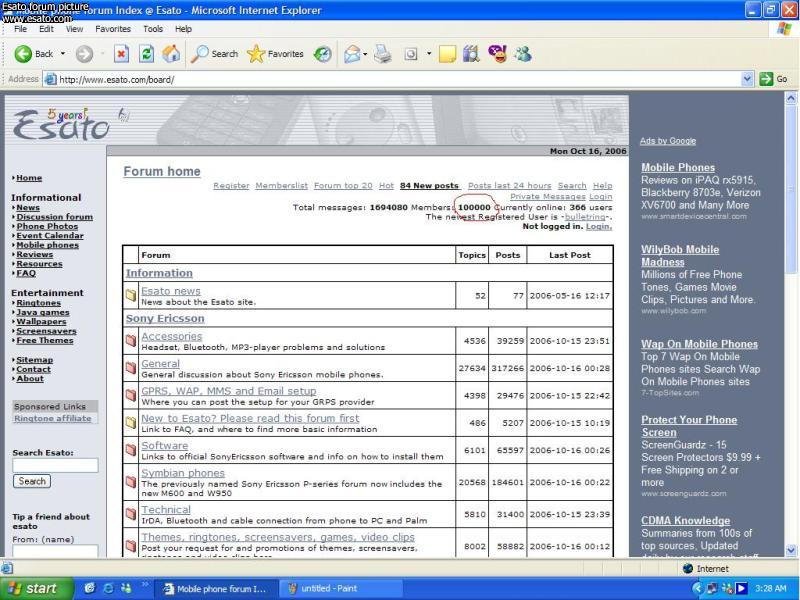Click the folder icon beside Esato news
Image resolution: width=800 pixels, height=600 pixels.
click(131, 295)
